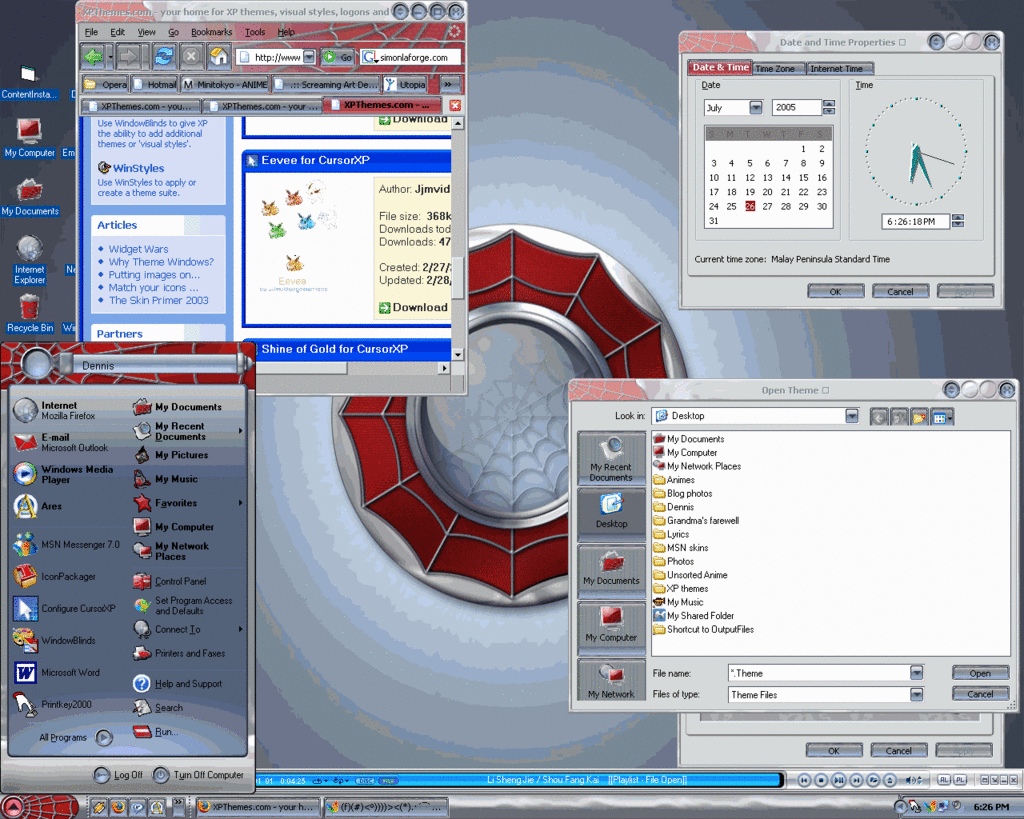Open the Bookmarks menu in Firefox
Viewport: 1024px width, 819px height.
(212, 32)
